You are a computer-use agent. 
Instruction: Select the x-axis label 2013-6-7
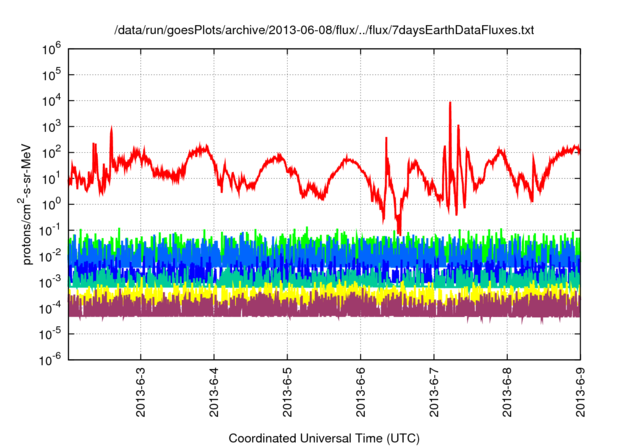434,392
